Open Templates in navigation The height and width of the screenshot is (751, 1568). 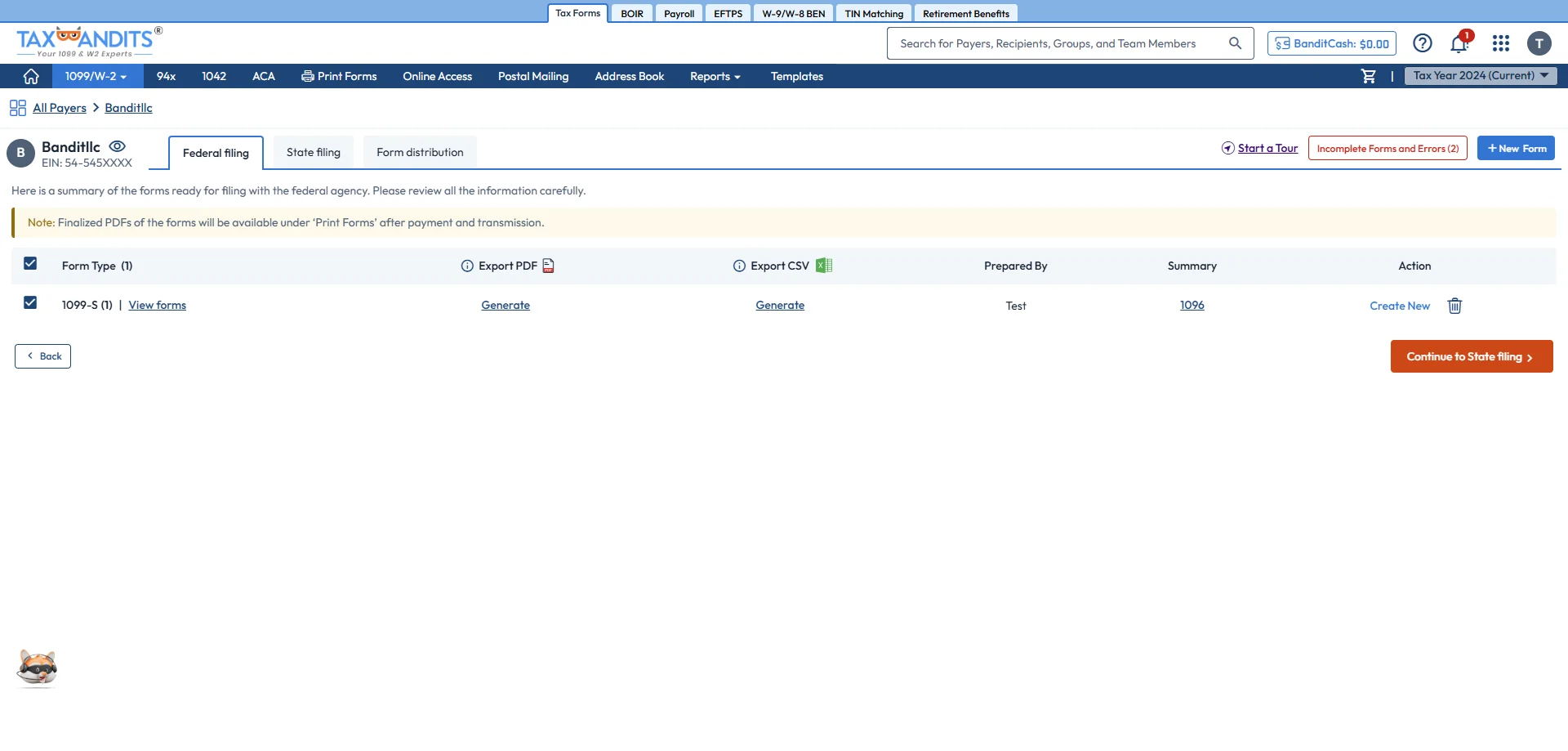[797, 76]
